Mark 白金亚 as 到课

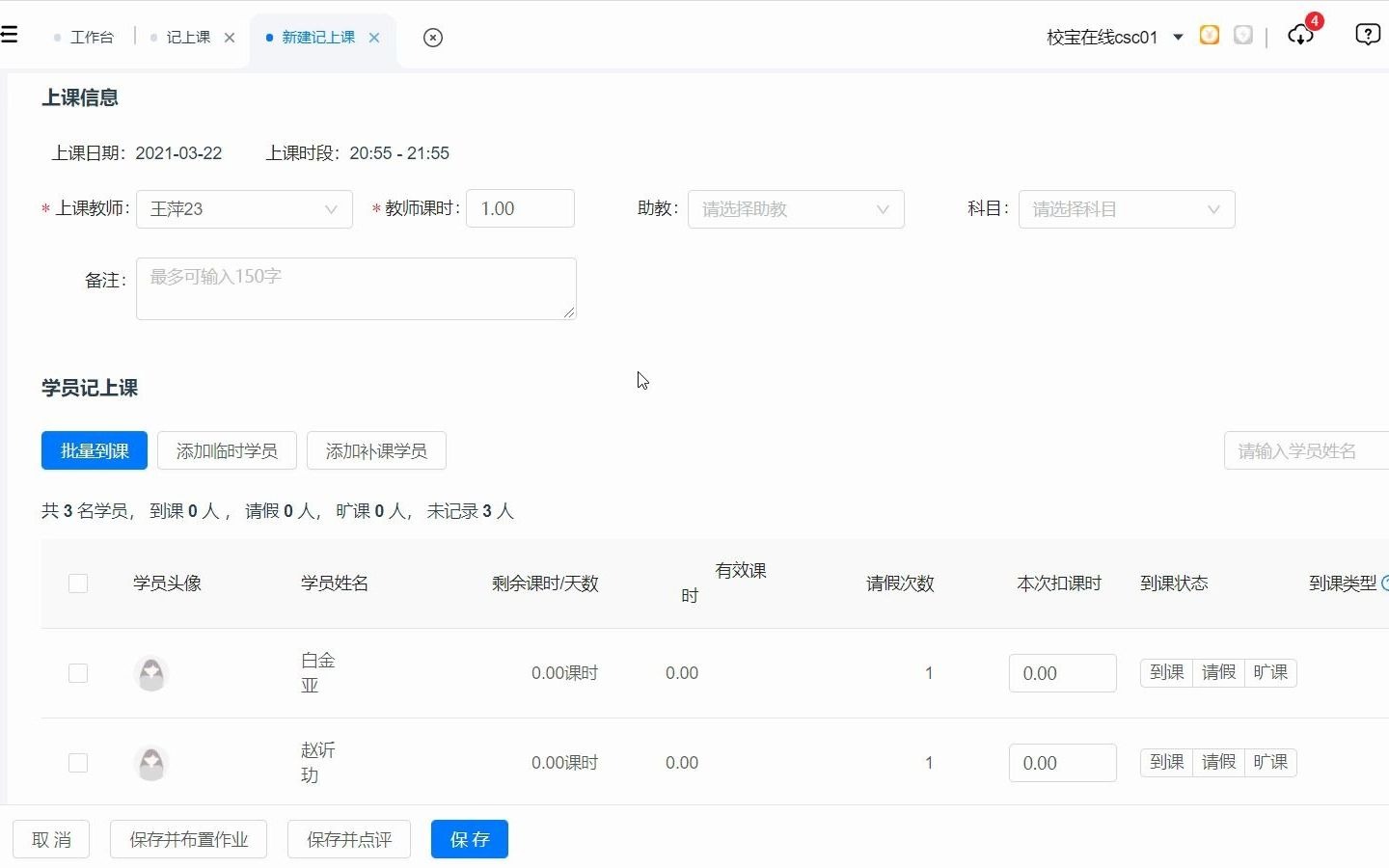tap(1167, 672)
